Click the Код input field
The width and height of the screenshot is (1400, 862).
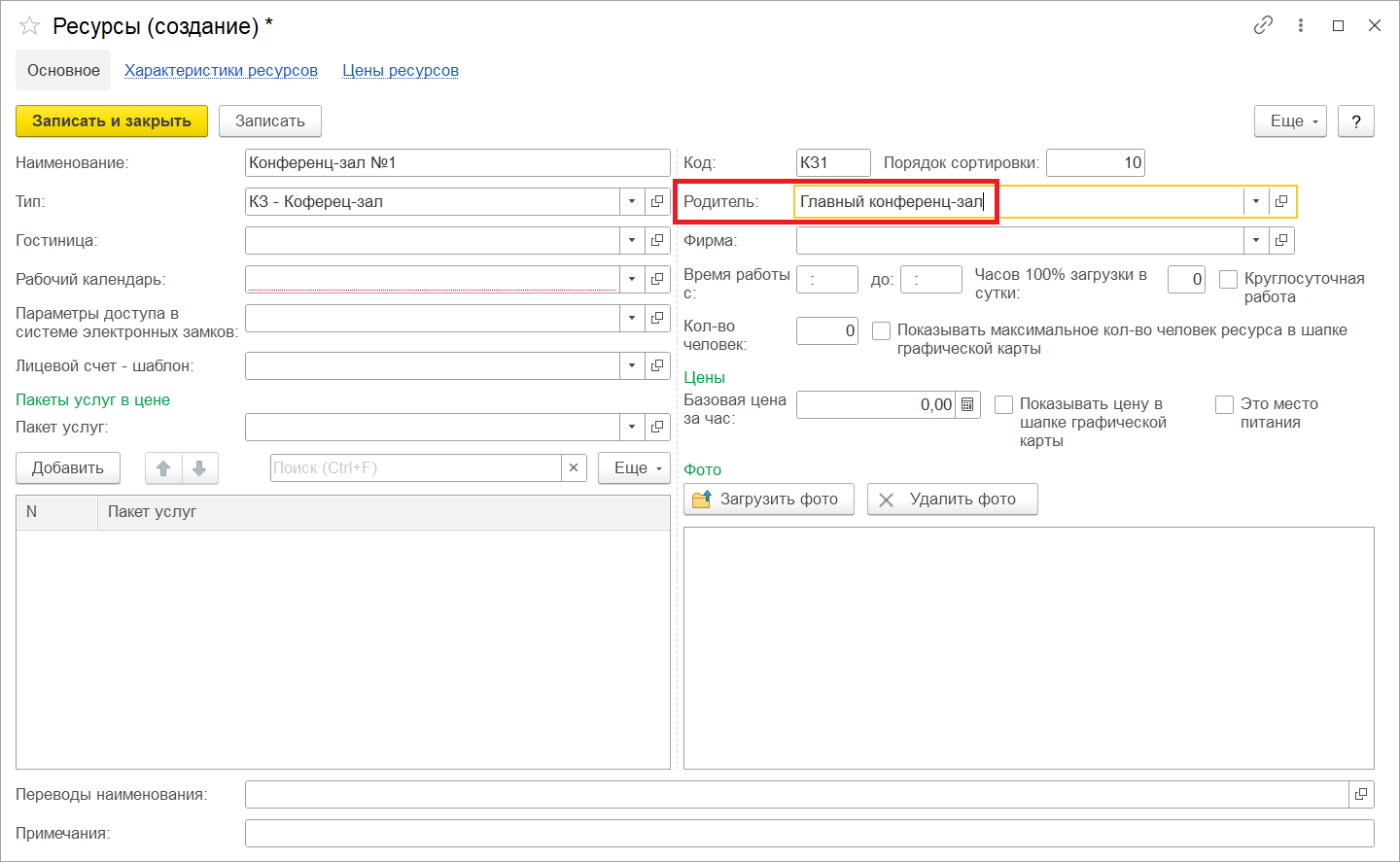[833, 162]
